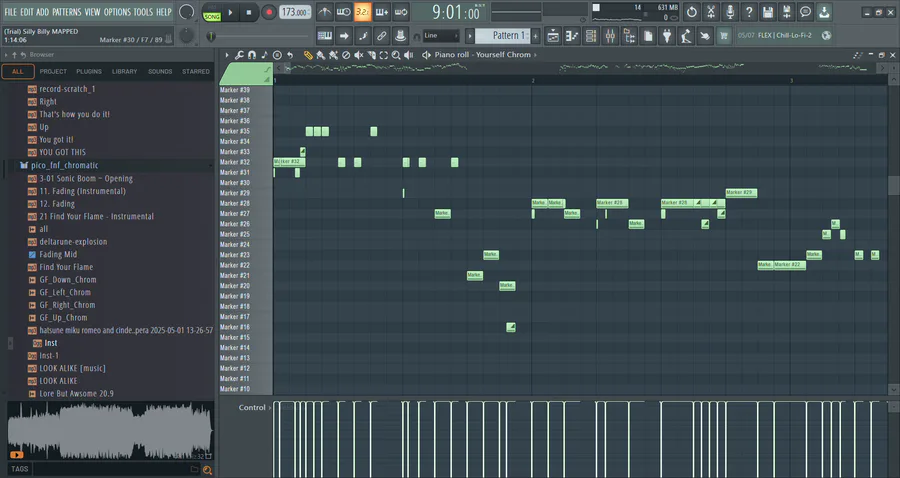Click the 173.000 tempo field

(x=295, y=12)
